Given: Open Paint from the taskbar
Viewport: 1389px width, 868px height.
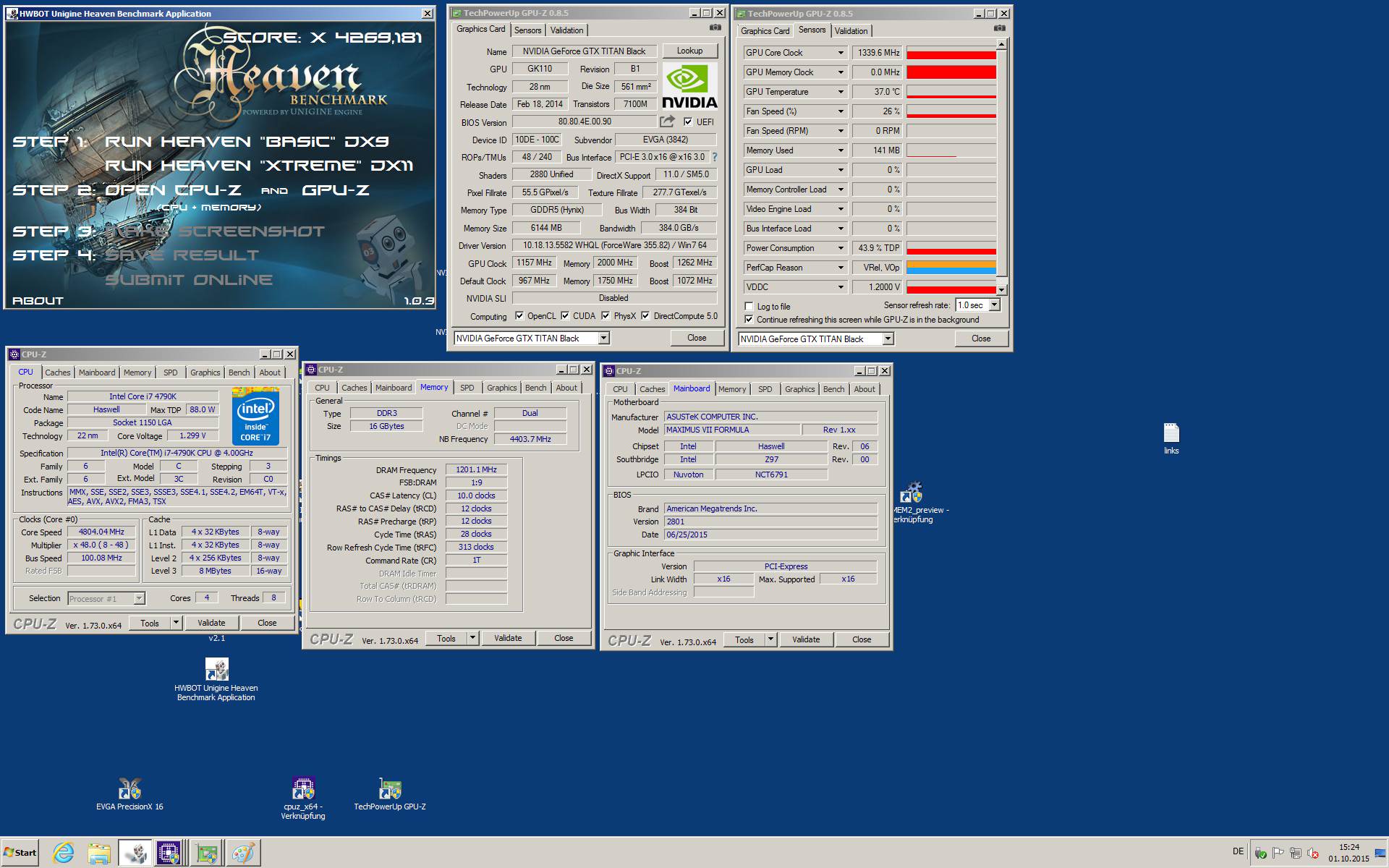Looking at the screenshot, I should tap(242, 853).
